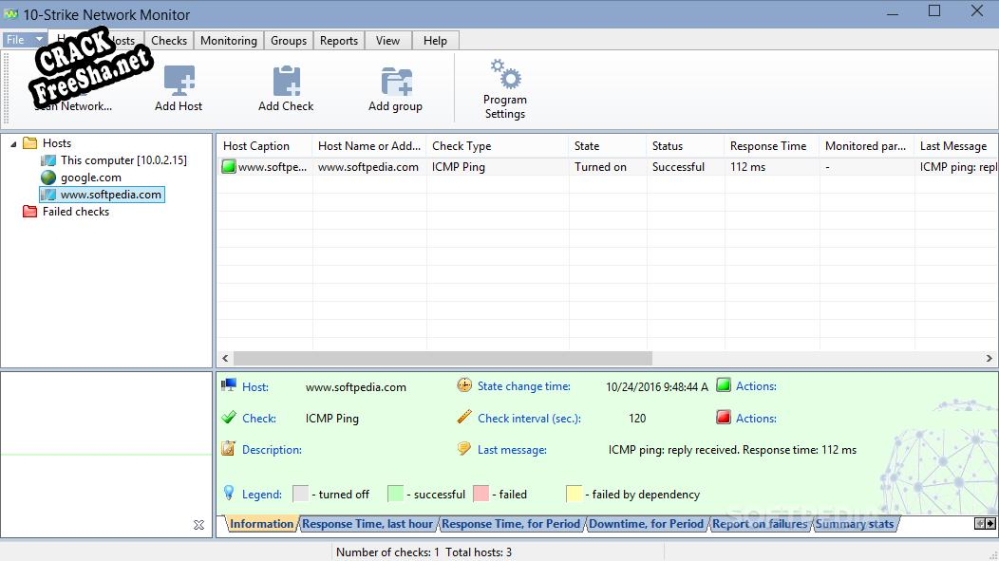This screenshot has height=561, width=999.
Task: Select the google.com globe icon host
Action: tap(48, 178)
